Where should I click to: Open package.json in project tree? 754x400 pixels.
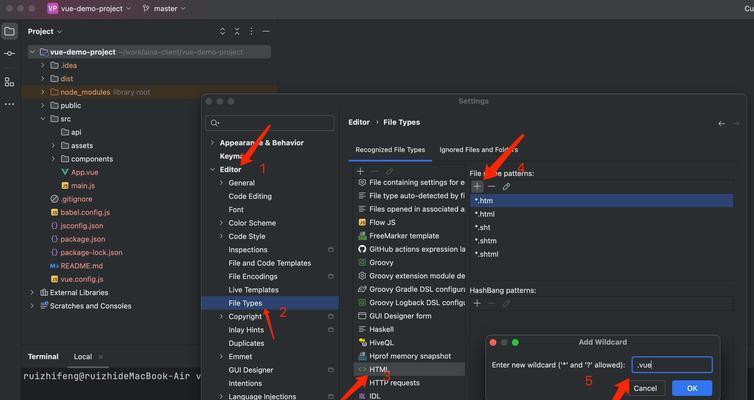(83, 239)
